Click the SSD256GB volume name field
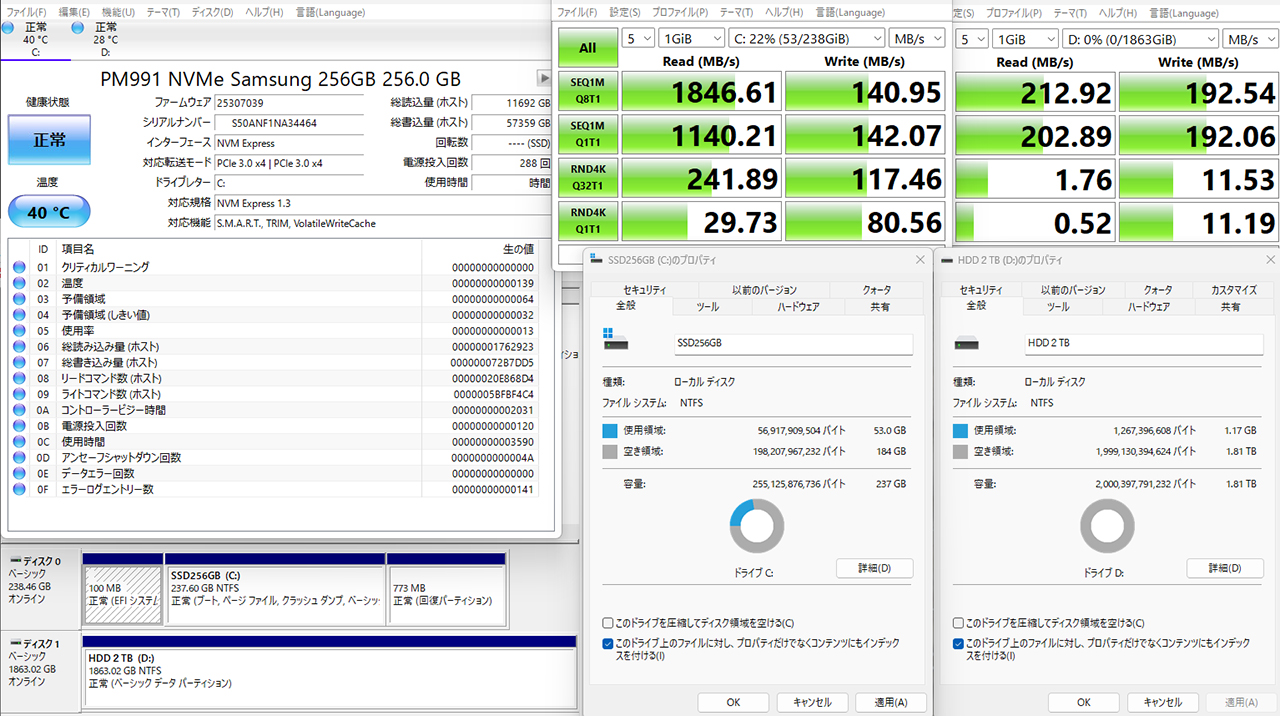The width and height of the screenshot is (1280, 716). (793, 343)
